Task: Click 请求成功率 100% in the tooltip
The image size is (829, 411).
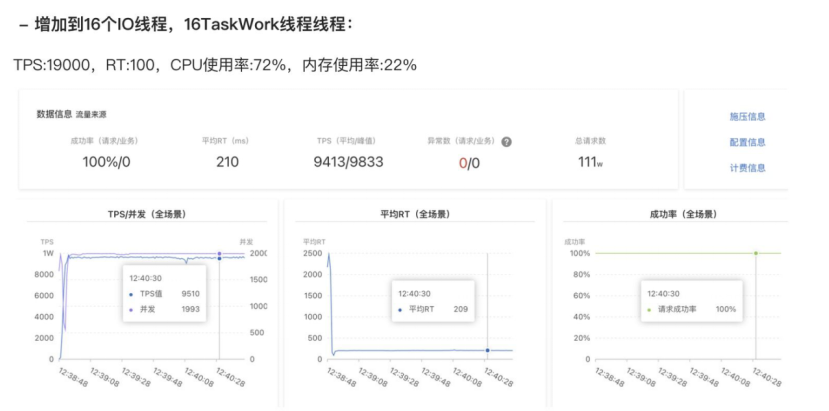Action: 692,309
